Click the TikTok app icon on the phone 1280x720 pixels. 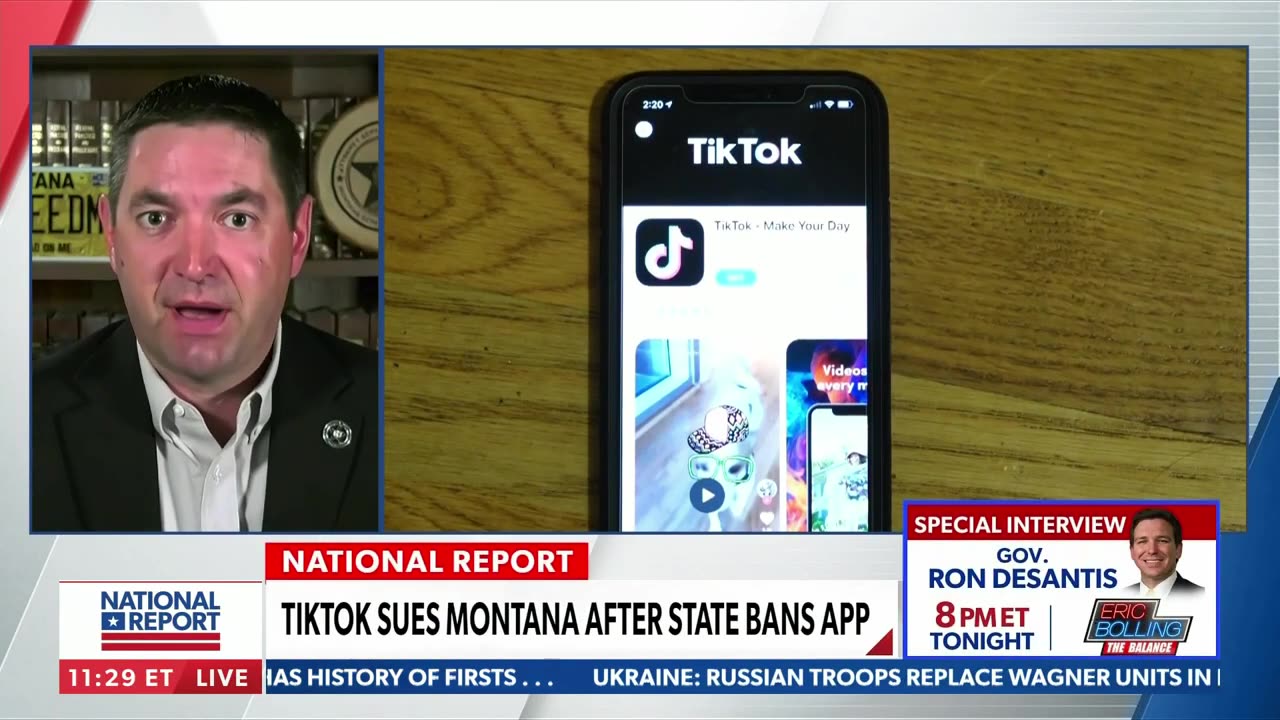(669, 252)
